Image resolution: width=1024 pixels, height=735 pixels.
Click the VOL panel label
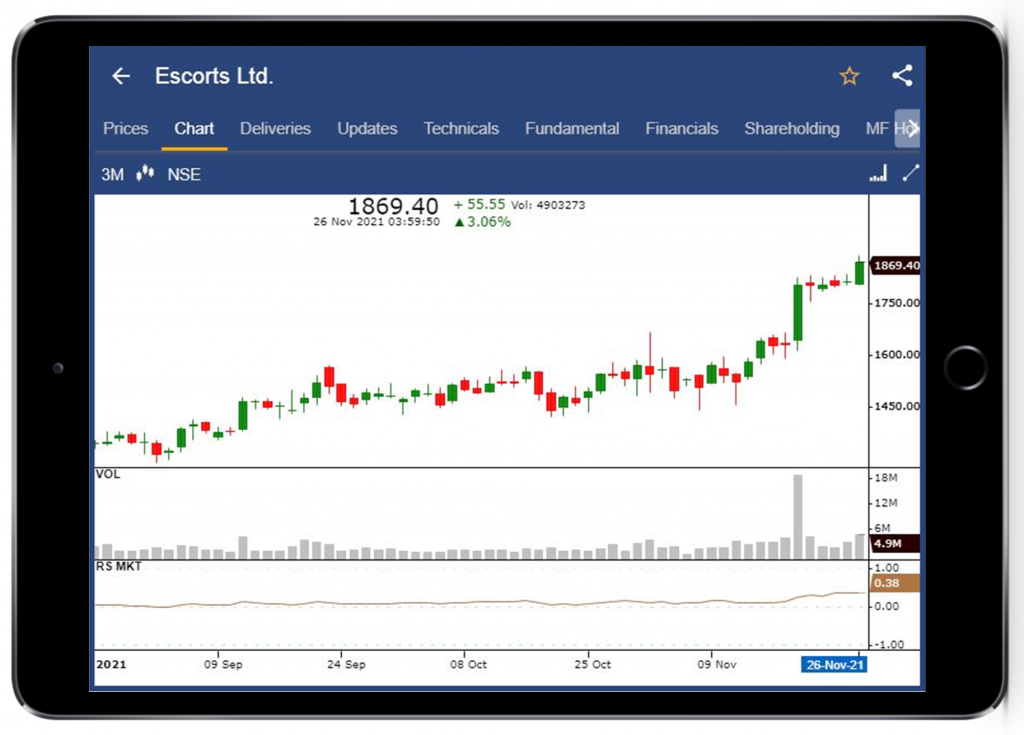pos(108,474)
